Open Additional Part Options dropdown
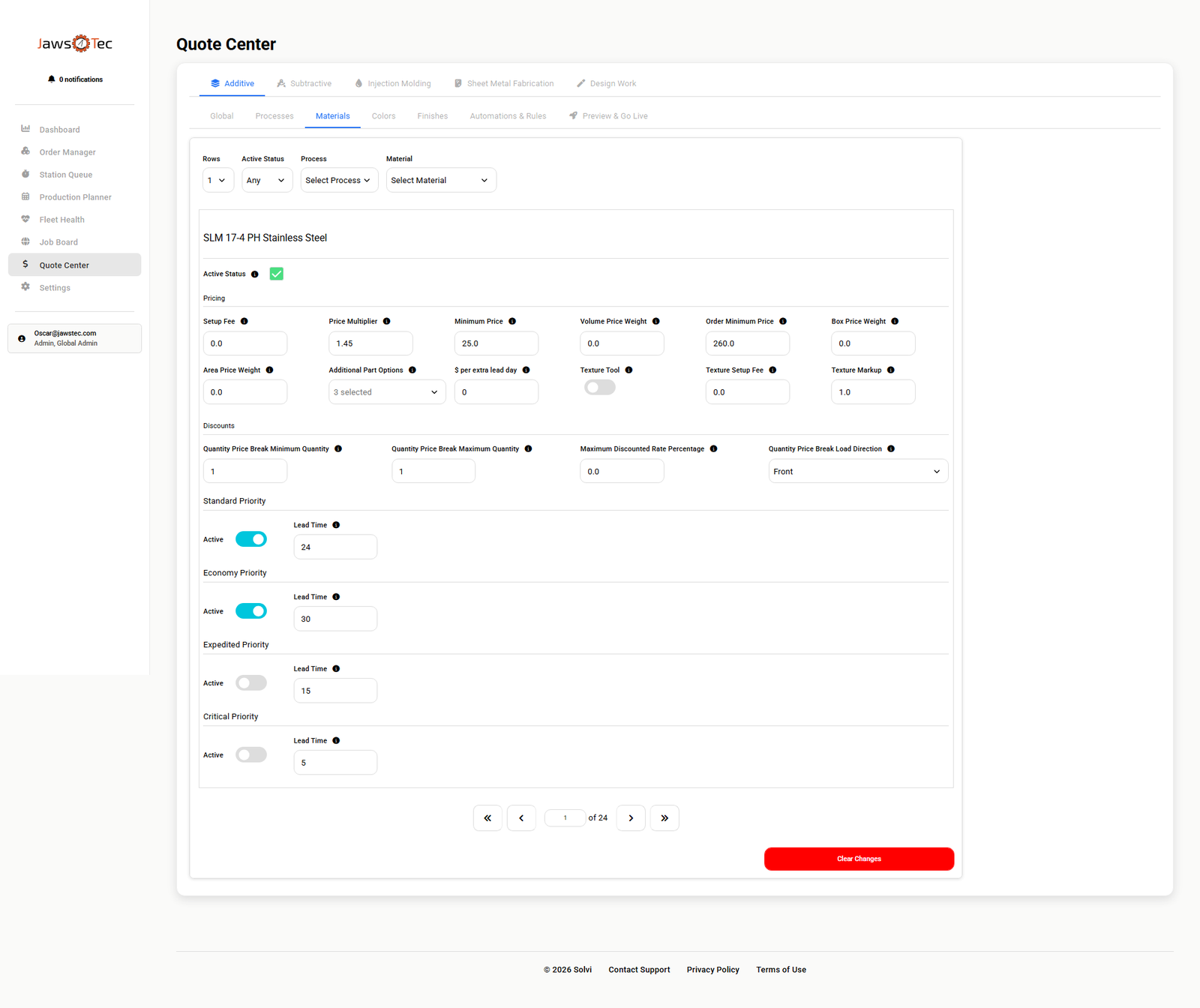The height and width of the screenshot is (1008, 1200). coord(387,392)
